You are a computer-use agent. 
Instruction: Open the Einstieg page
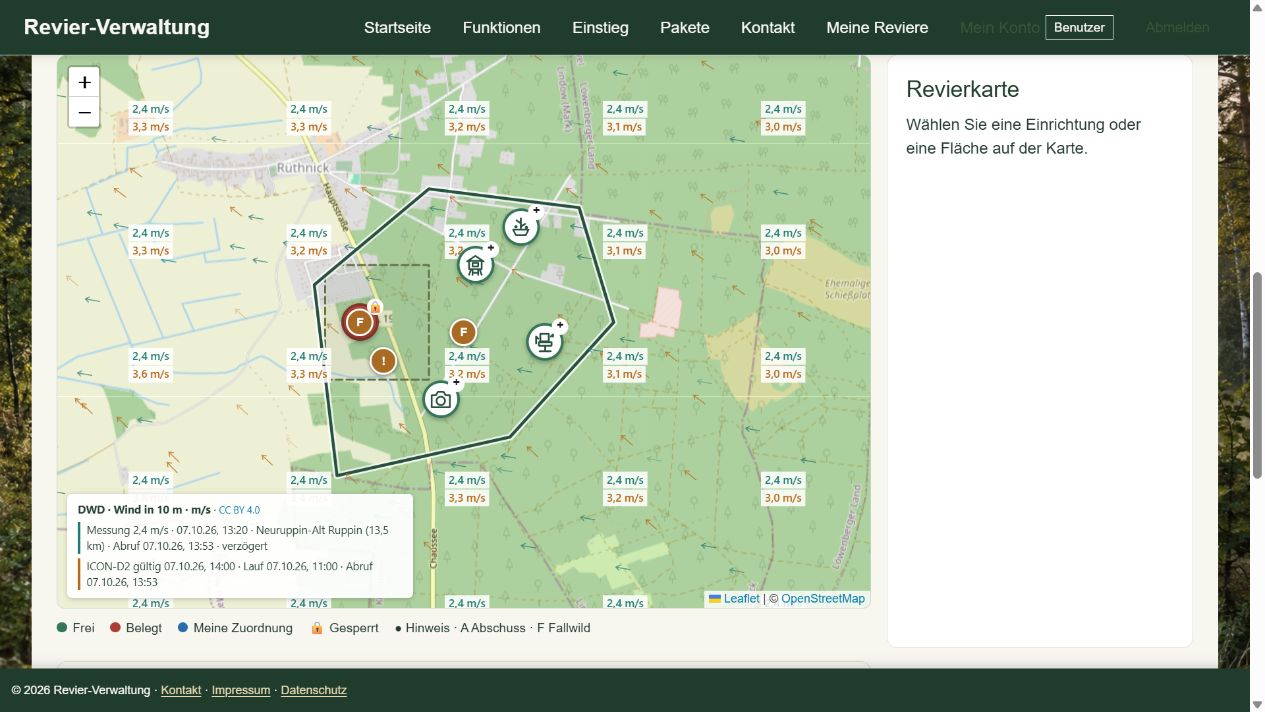click(x=600, y=28)
